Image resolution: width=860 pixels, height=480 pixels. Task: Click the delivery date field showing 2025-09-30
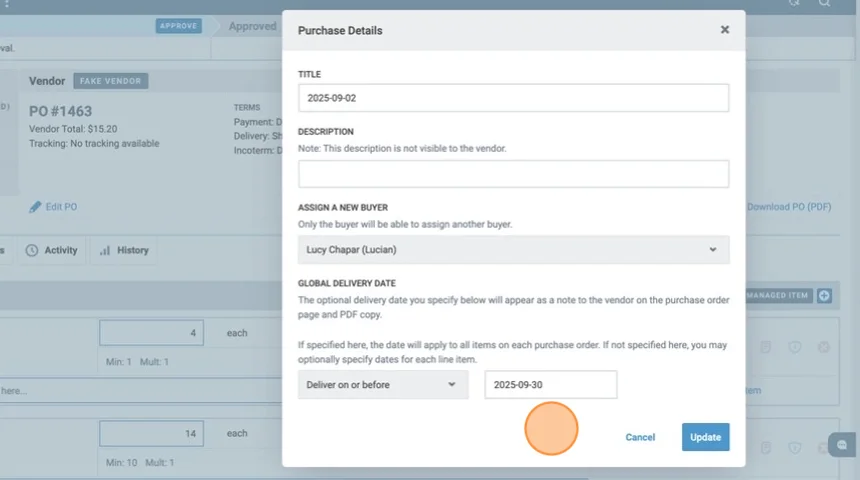[x=550, y=385]
